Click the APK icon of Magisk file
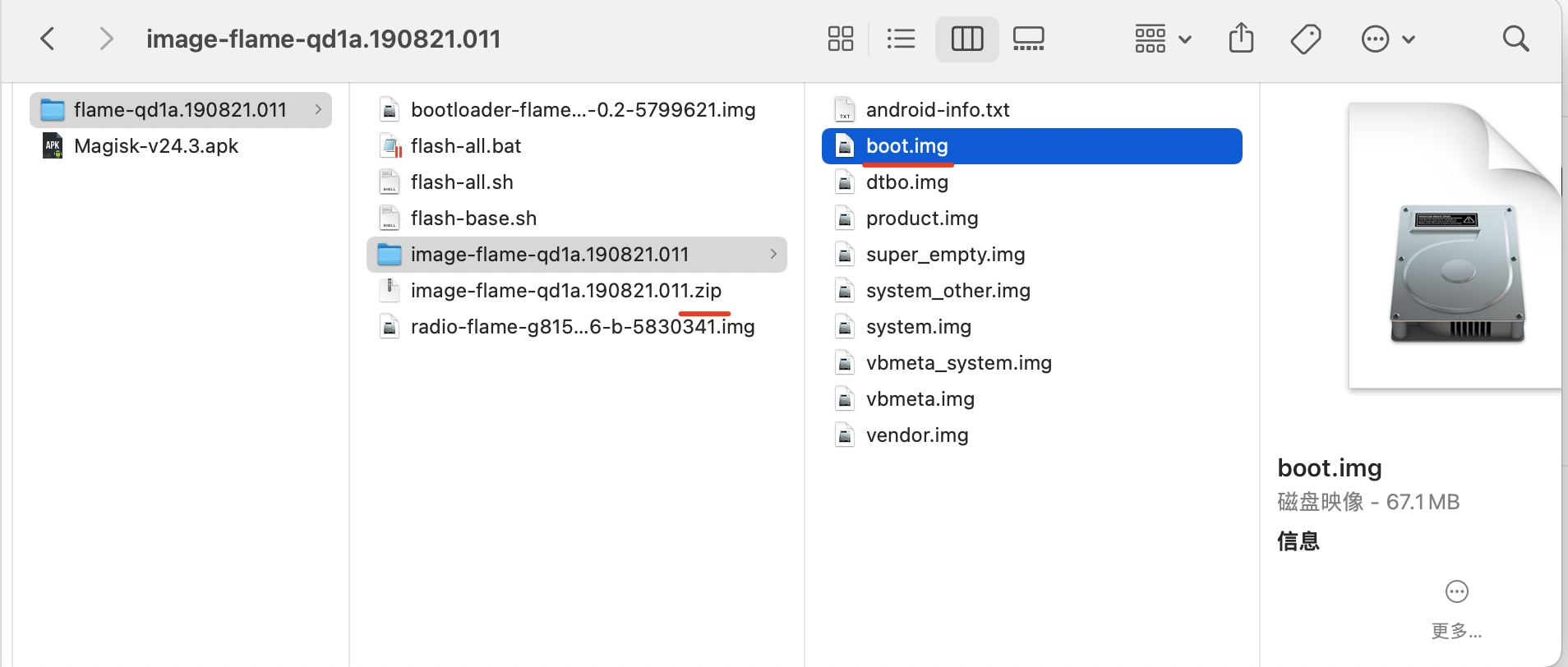The image size is (1568, 667). point(53,146)
